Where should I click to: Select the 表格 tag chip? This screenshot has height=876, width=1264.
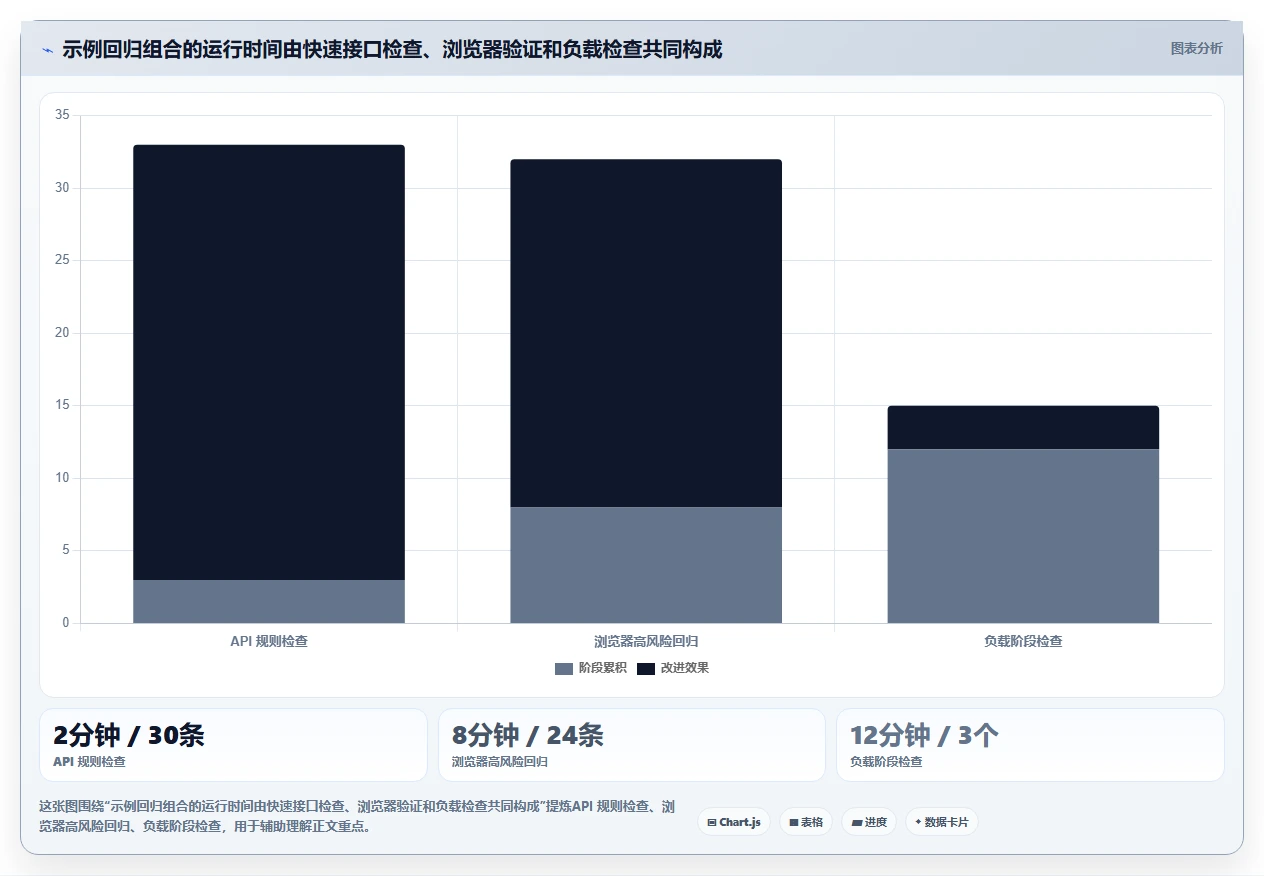(x=806, y=822)
